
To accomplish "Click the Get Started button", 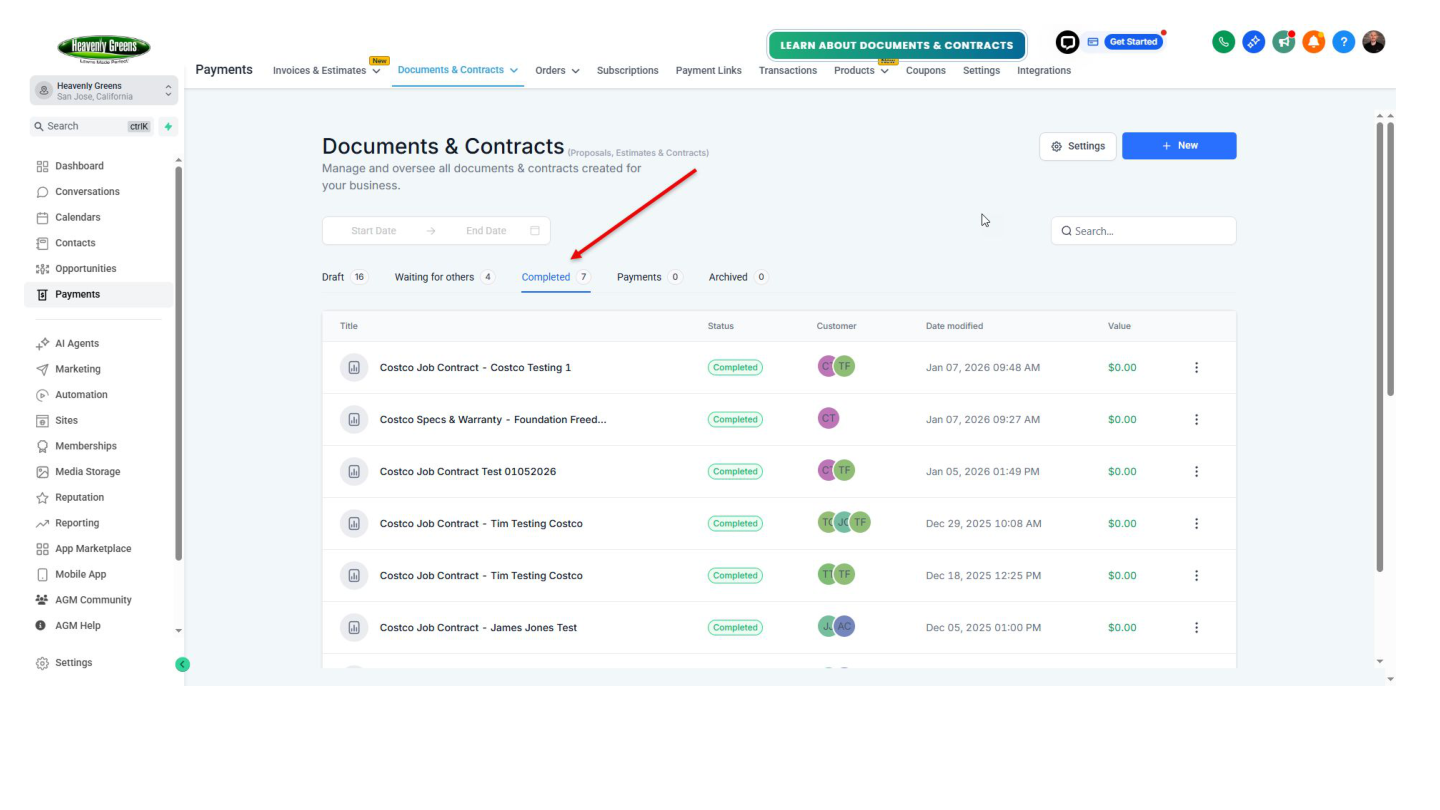I will click(1133, 42).
